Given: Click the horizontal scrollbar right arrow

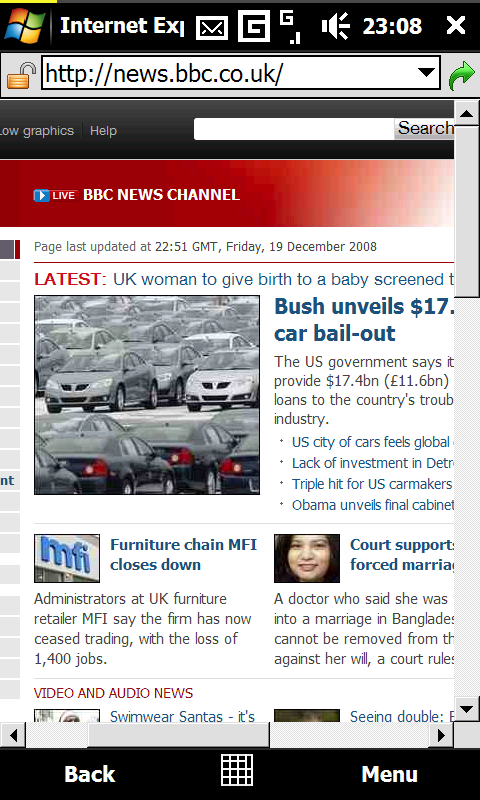Looking at the screenshot, I should pos(441,735).
